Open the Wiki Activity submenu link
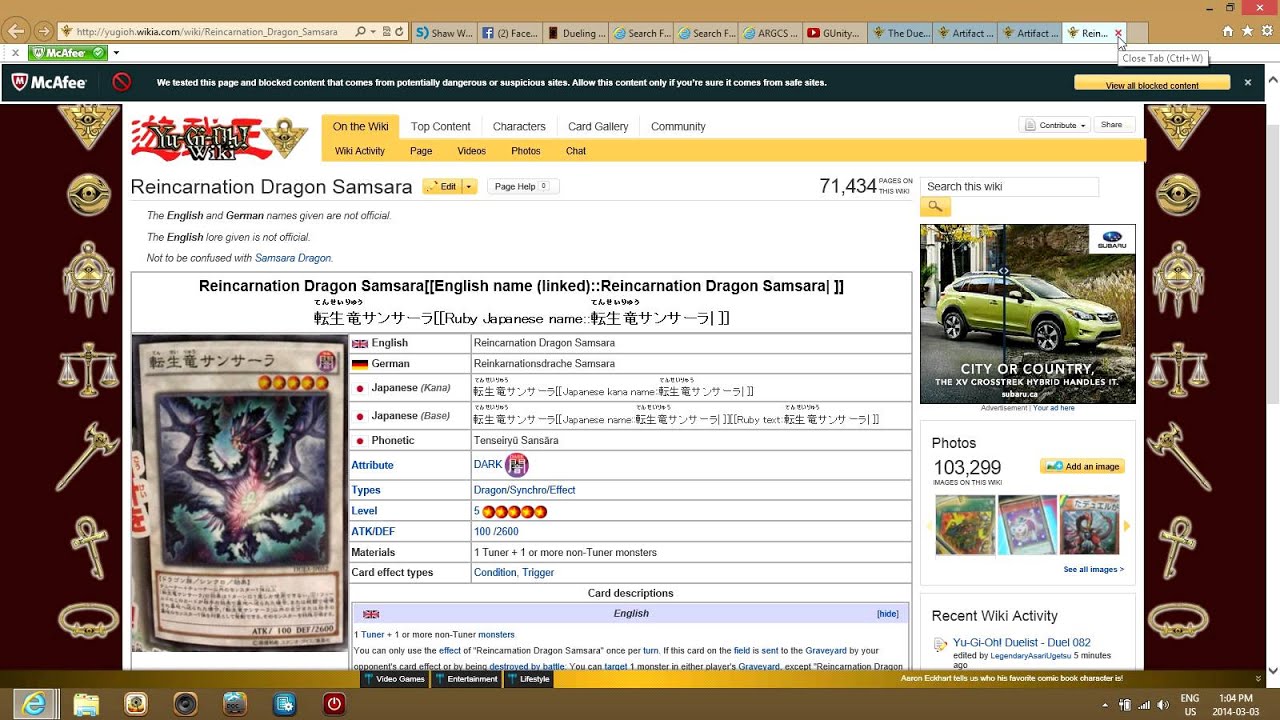Image resolution: width=1280 pixels, height=720 pixels. [x=360, y=151]
